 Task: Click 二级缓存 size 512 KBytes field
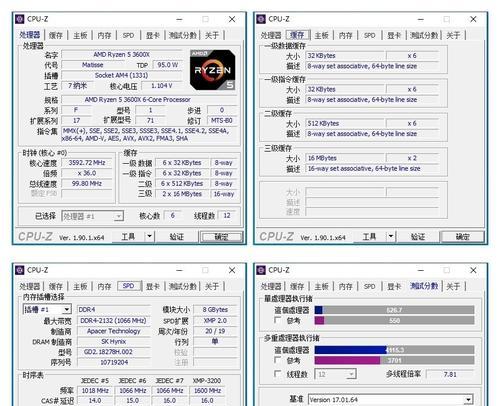(x=345, y=123)
